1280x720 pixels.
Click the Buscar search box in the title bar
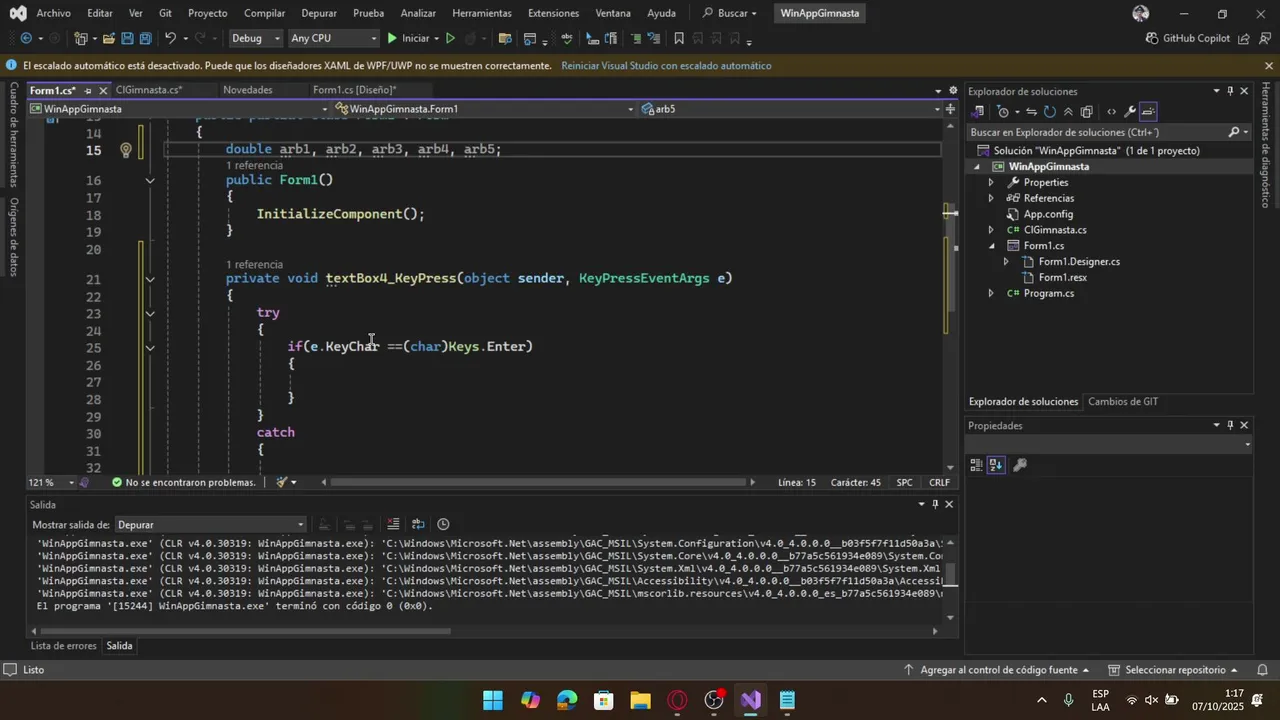pyautogui.click(x=730, y=13)
